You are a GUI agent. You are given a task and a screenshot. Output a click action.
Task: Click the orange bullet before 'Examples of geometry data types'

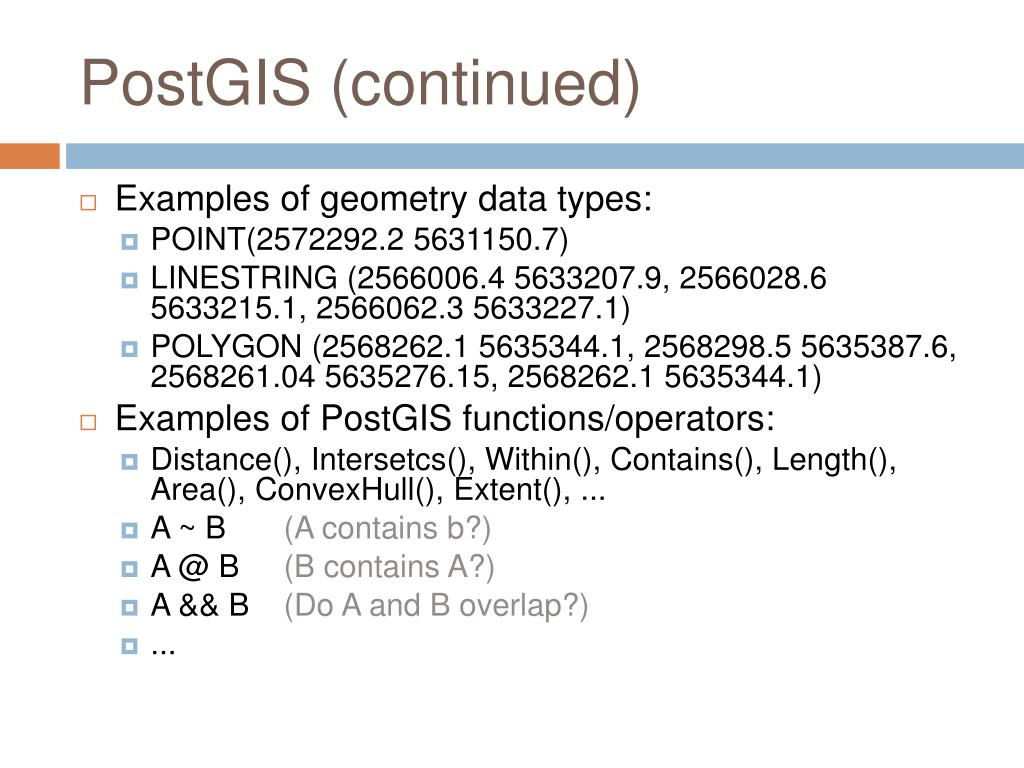88,202
